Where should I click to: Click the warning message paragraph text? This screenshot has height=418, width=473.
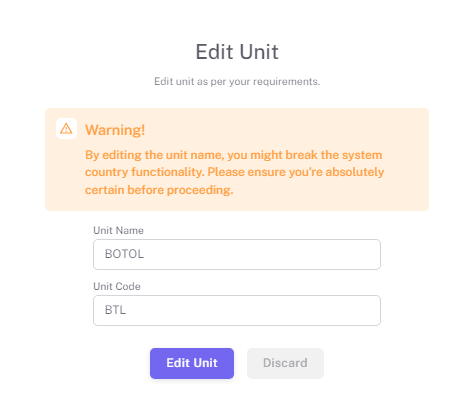[x=234, y=172]
